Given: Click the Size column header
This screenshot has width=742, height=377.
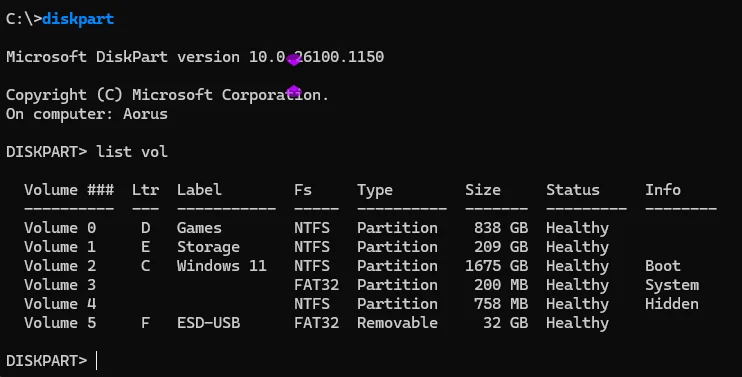Looking at the screenshot, I should coord(483,190).
